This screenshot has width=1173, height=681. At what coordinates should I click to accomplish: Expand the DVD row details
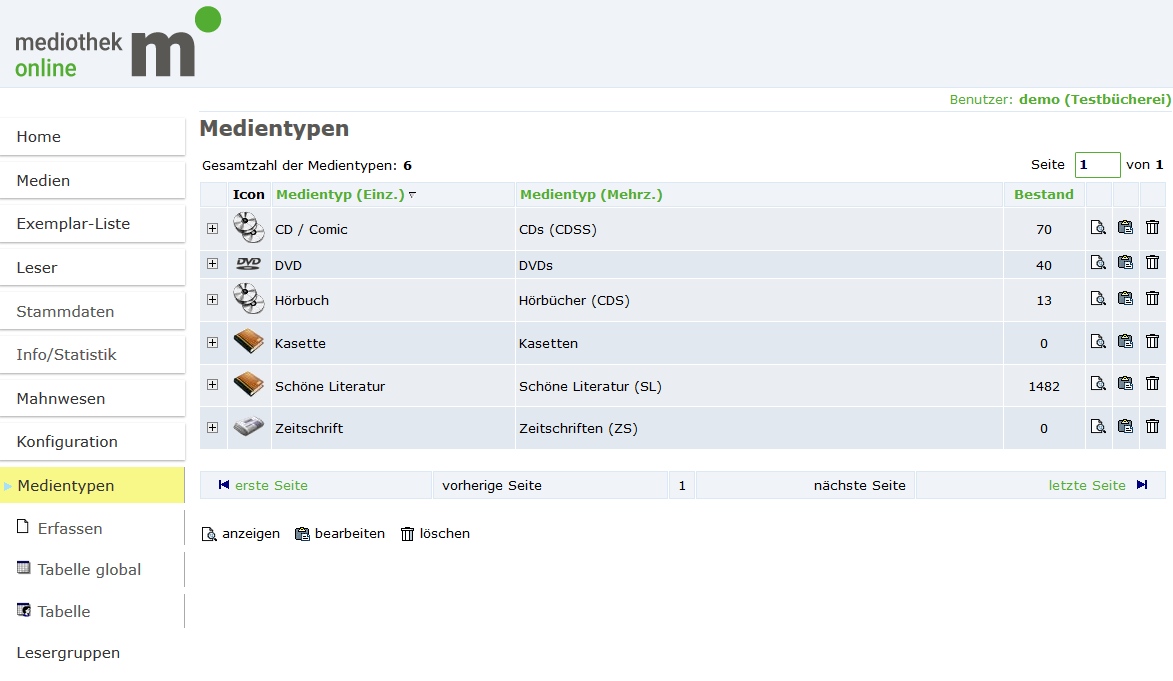click(212, 264)
